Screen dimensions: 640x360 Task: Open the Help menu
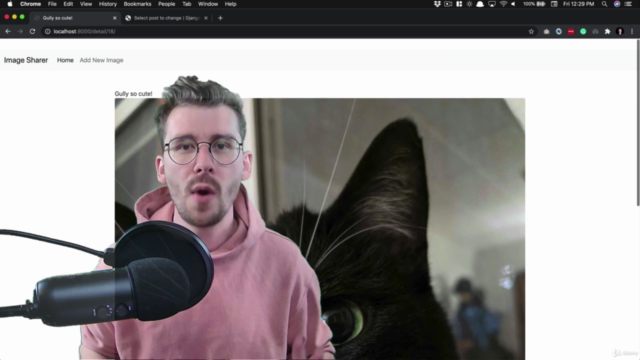[231, 4]
